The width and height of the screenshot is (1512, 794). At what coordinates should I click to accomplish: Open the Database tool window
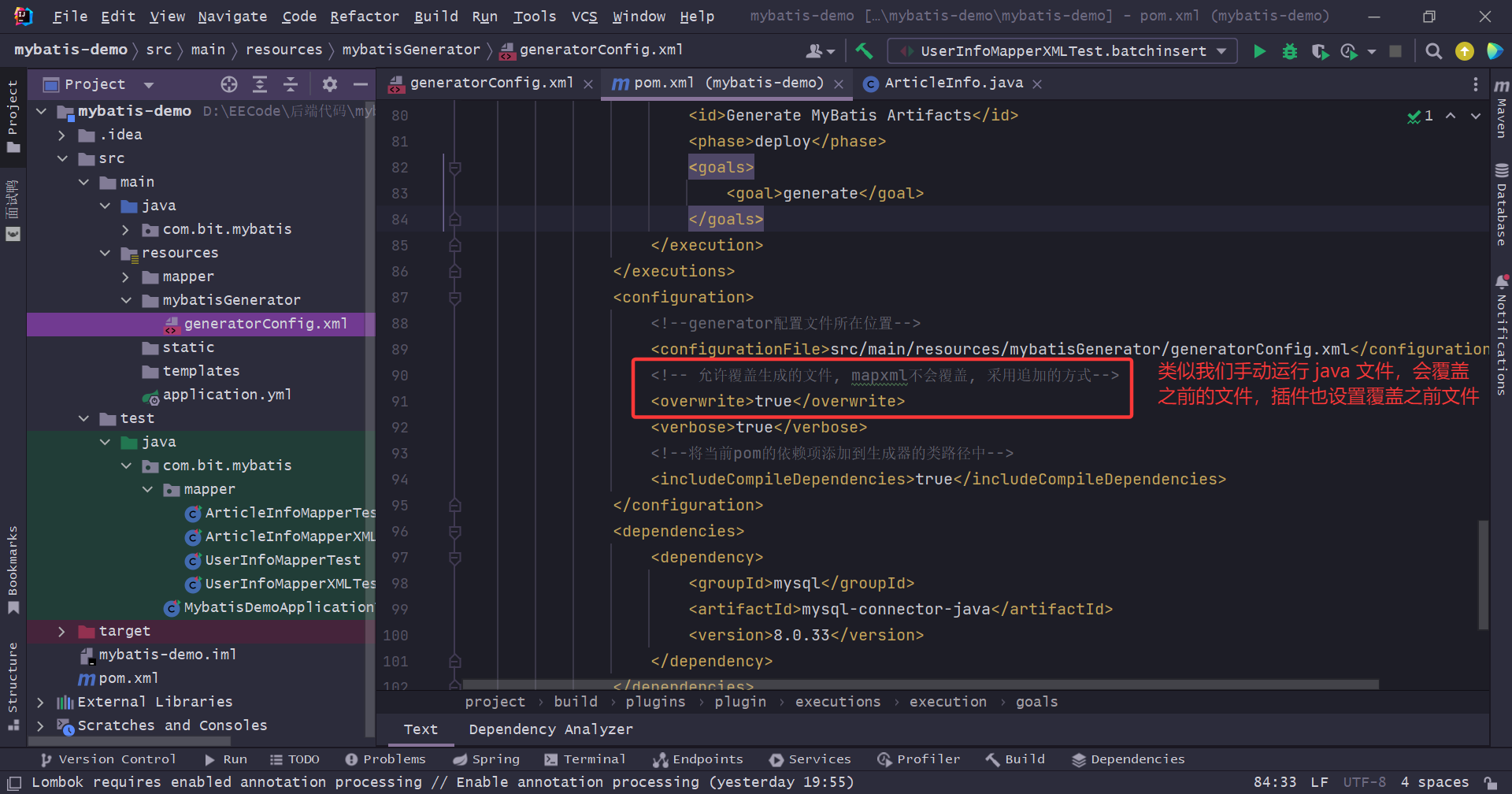coord(1502,204)
